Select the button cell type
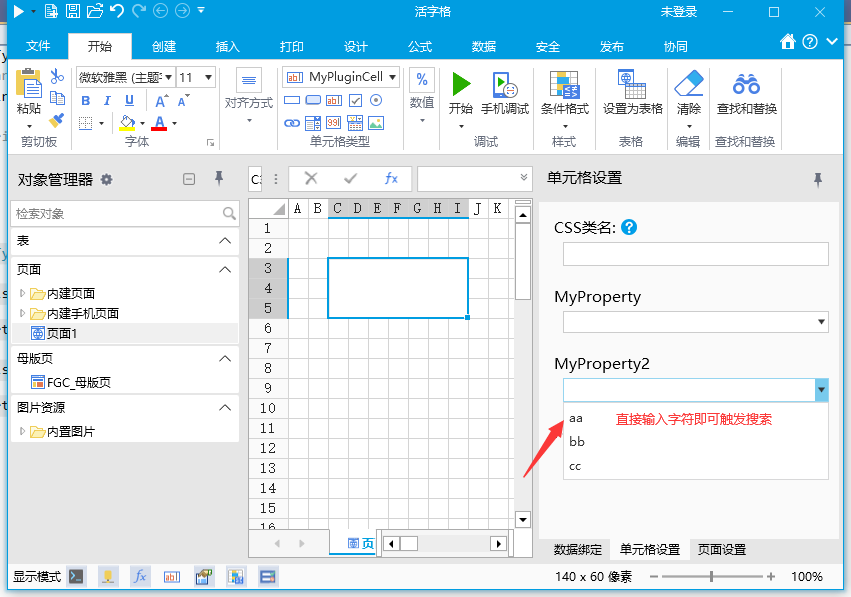The width and height of the screenshot is (851, 597). tap(313, 100)
